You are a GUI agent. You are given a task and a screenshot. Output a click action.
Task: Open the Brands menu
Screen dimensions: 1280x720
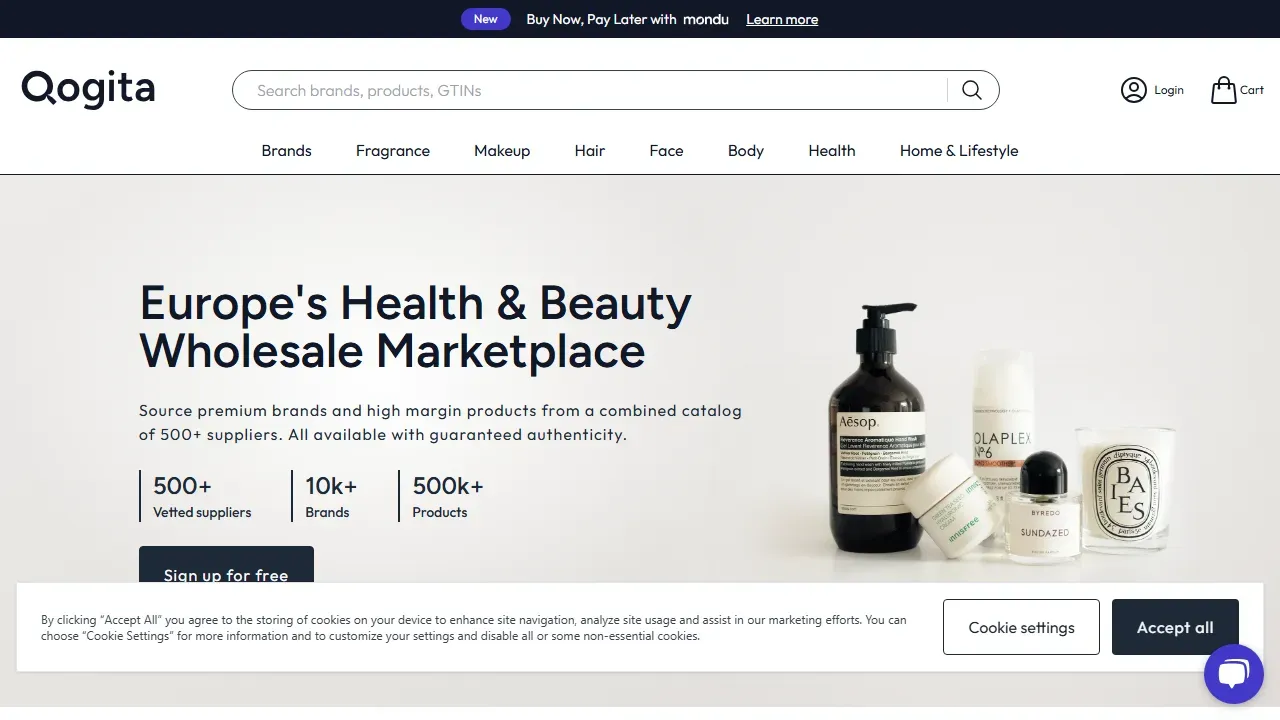[x=286, y=151]
